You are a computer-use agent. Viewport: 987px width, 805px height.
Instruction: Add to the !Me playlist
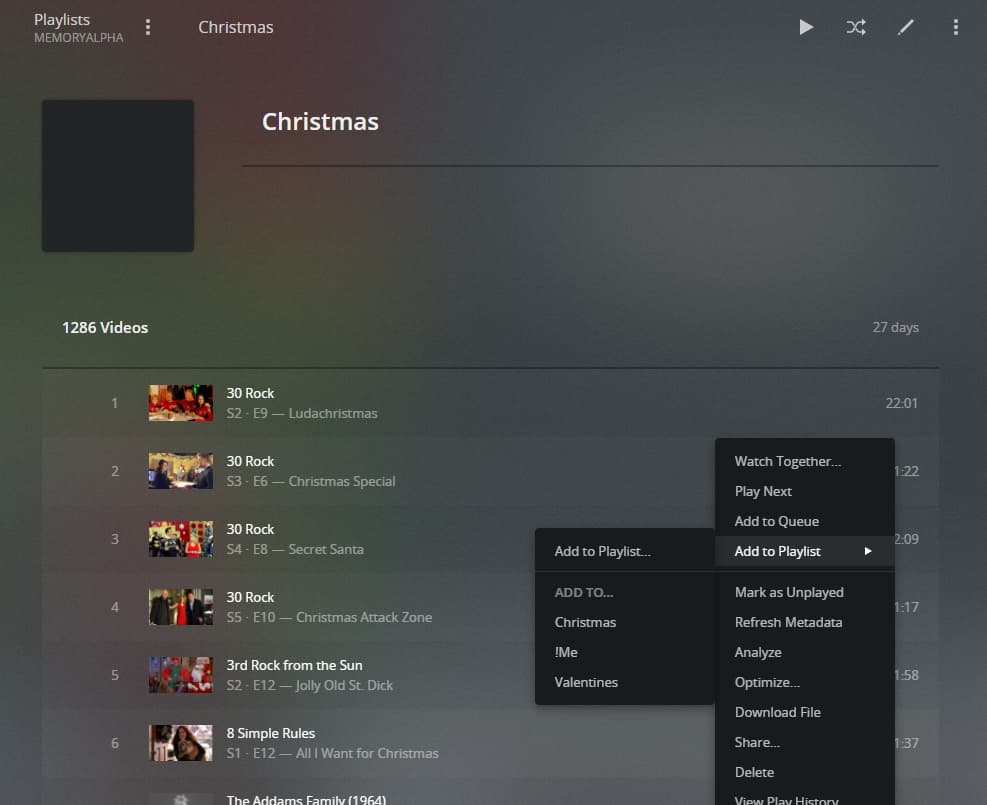[x=624, y=652]
